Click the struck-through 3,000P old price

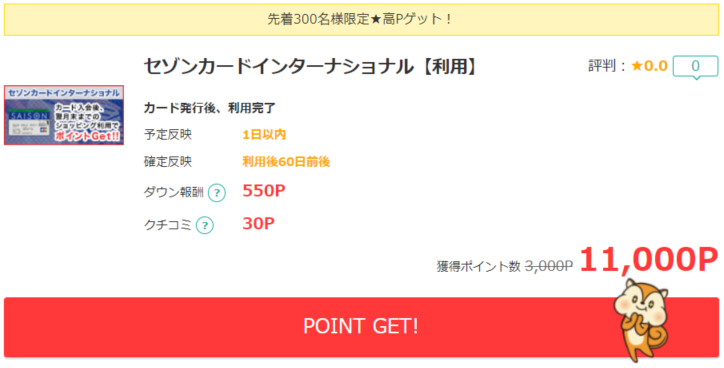(549, 266)
